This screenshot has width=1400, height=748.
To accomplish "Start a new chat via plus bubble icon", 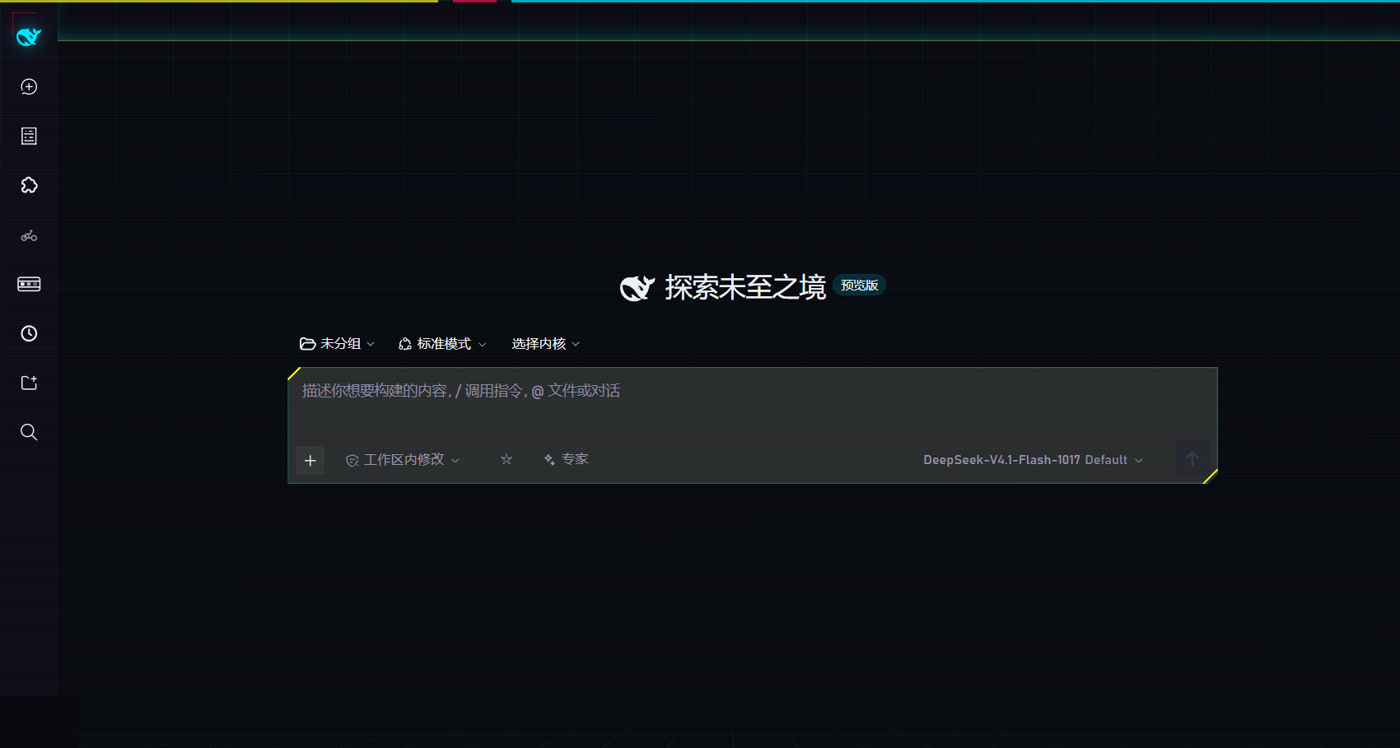I will [x=29, y=87].
